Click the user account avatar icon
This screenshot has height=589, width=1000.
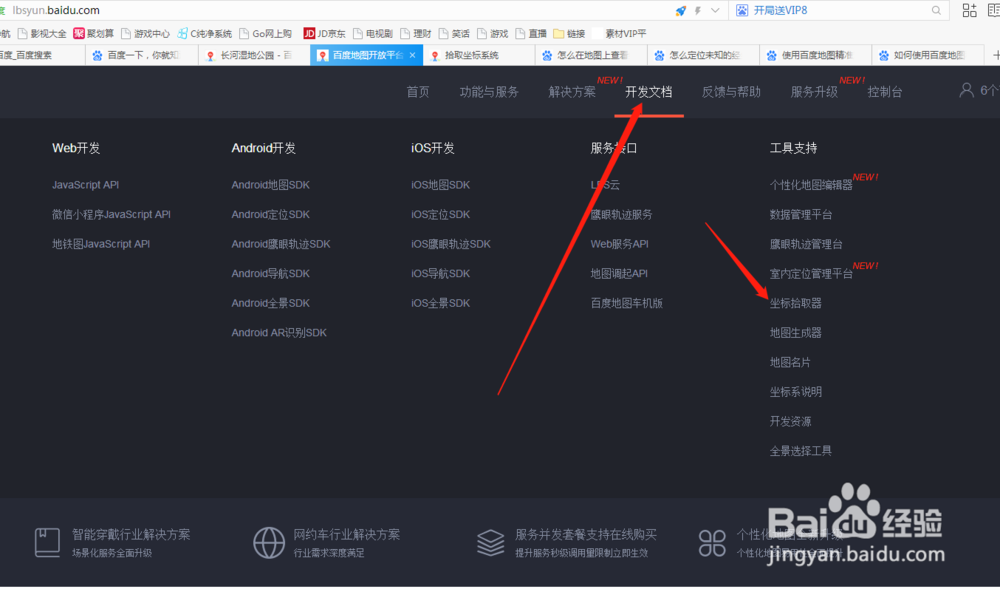click(x=966, y=90)
